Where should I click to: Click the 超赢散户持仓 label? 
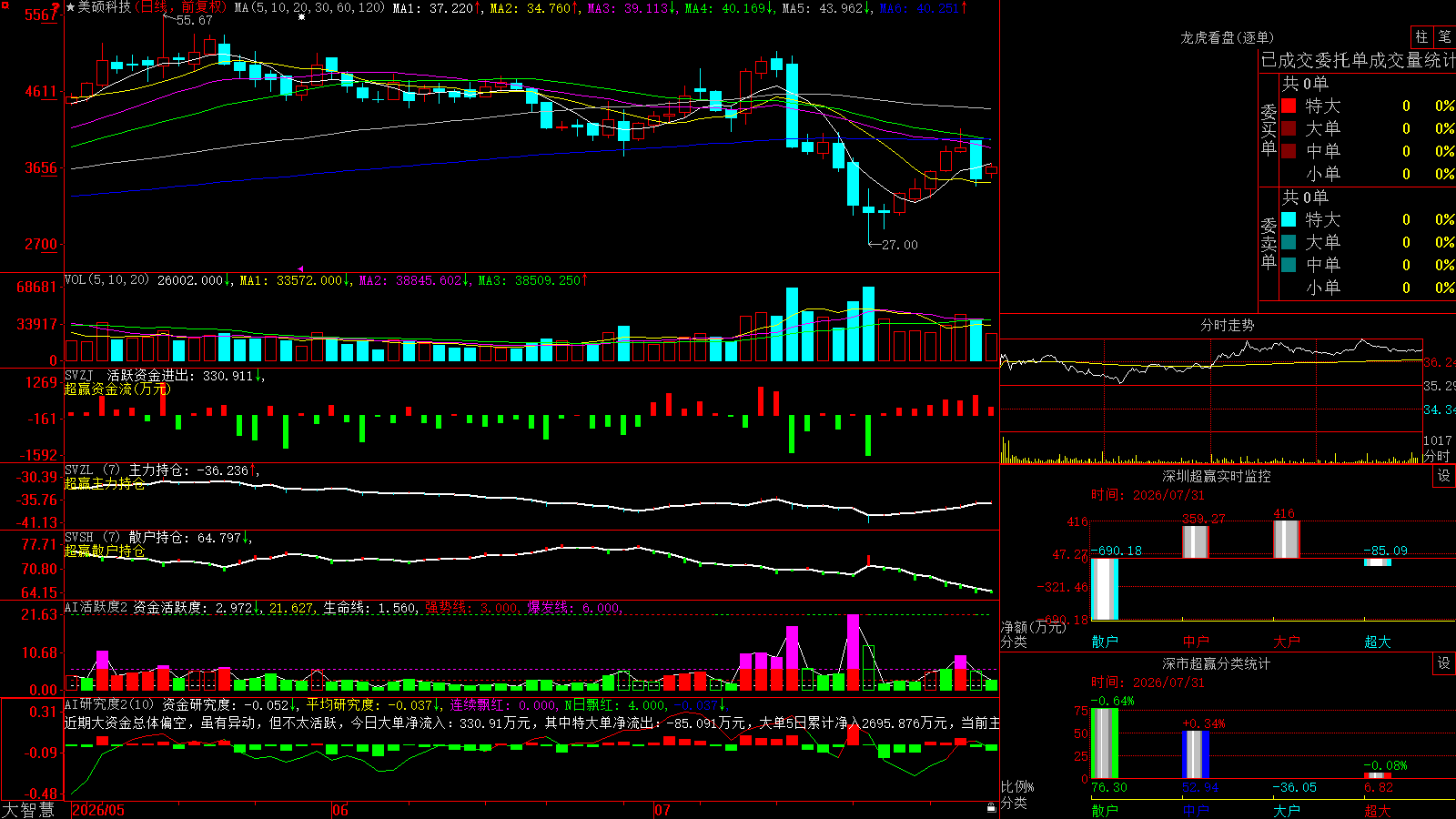pyautogui.click(x=105, y=551)
